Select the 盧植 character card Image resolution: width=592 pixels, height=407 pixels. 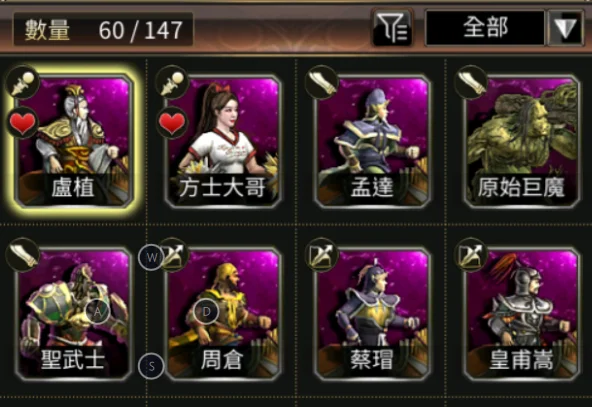pyautogui.click(x=74, y=141)
